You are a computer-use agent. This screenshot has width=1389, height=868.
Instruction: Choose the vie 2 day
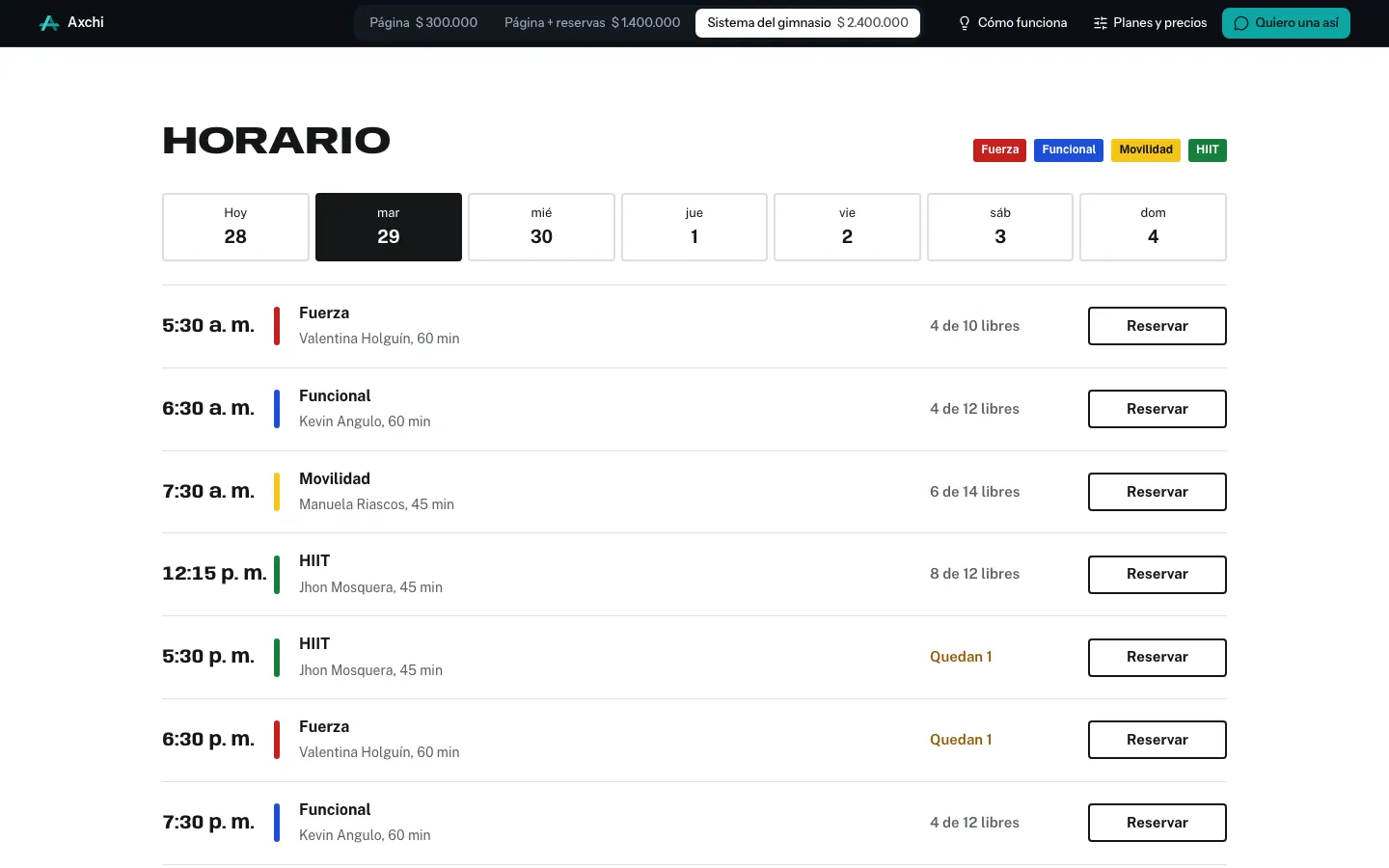[x=847, y=227]
